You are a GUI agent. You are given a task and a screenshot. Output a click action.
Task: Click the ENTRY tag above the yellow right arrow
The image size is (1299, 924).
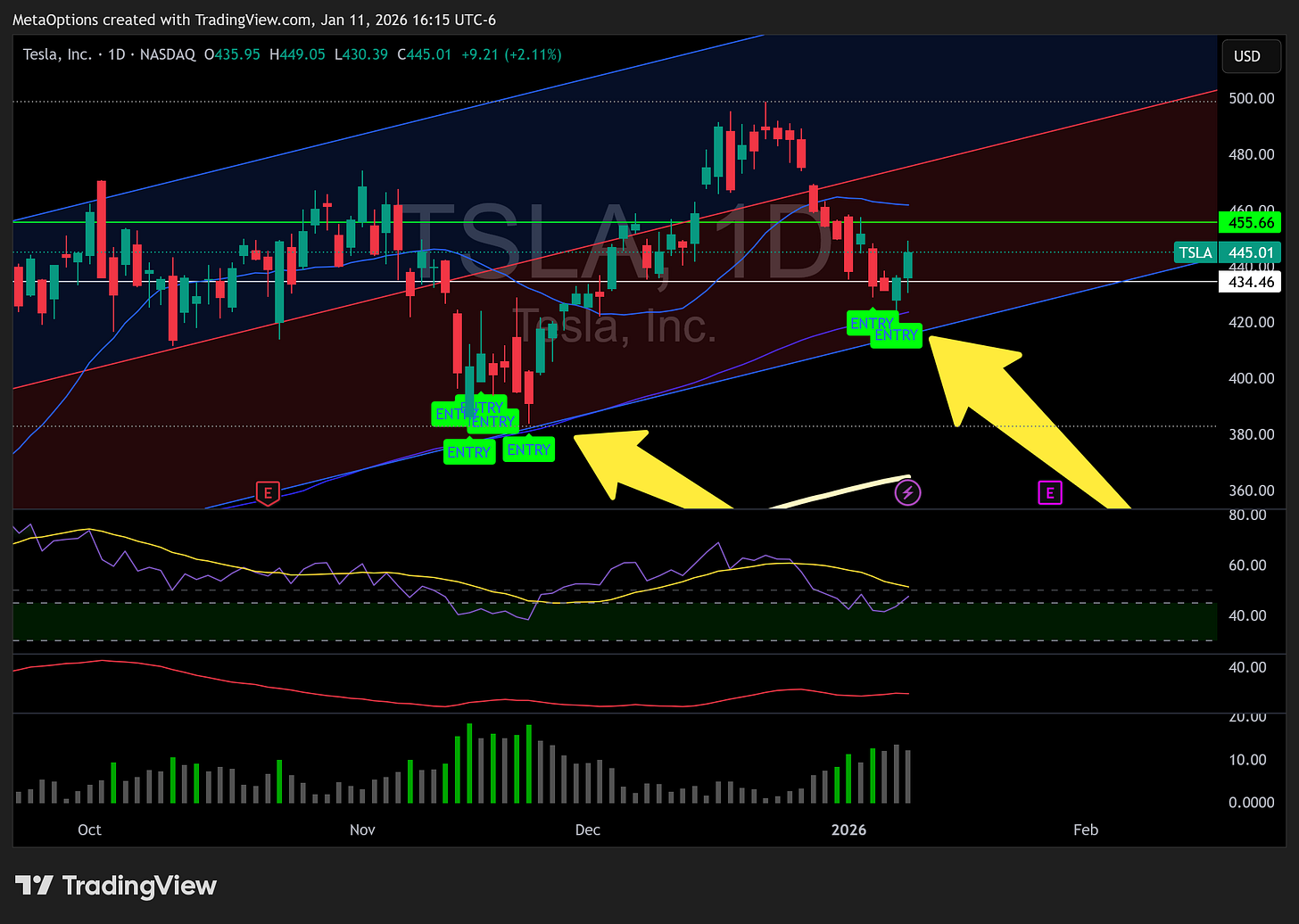895,335
